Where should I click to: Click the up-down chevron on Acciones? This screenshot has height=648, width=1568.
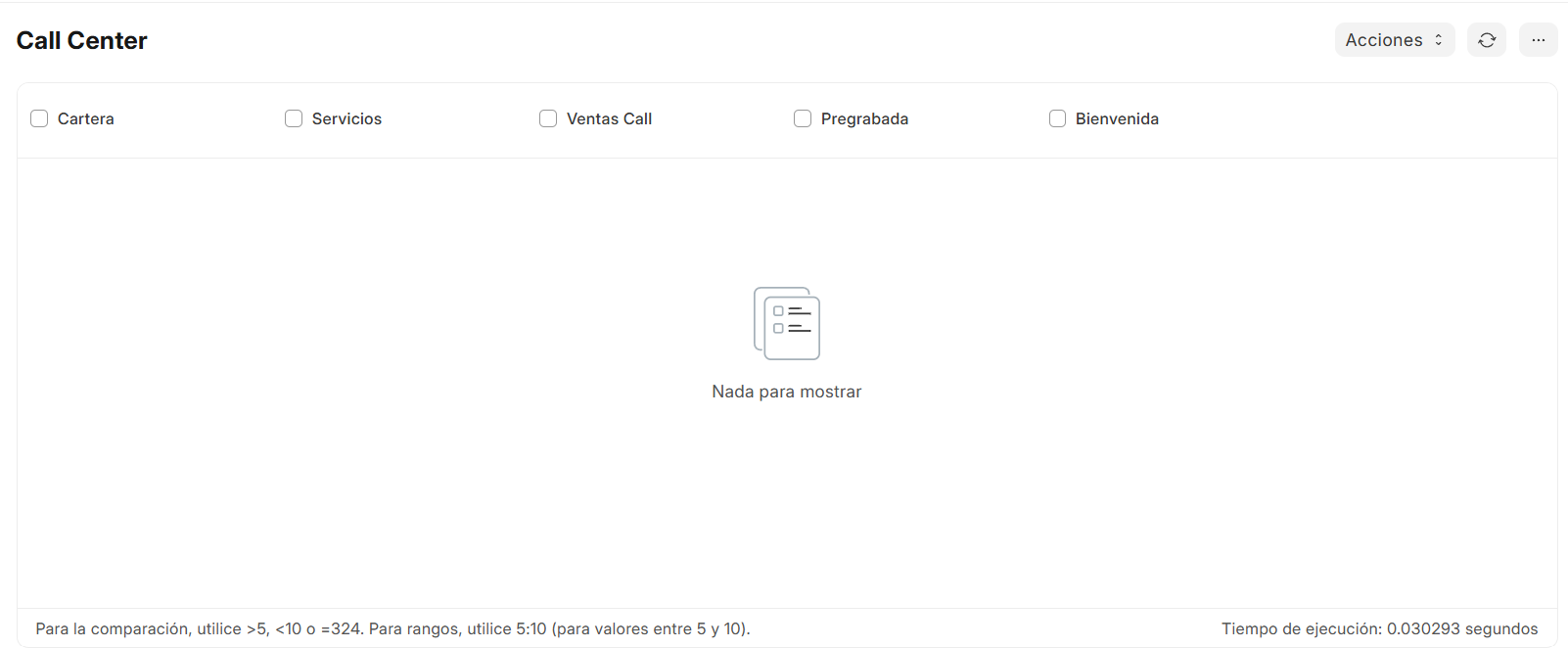(x=1439, y=40)
